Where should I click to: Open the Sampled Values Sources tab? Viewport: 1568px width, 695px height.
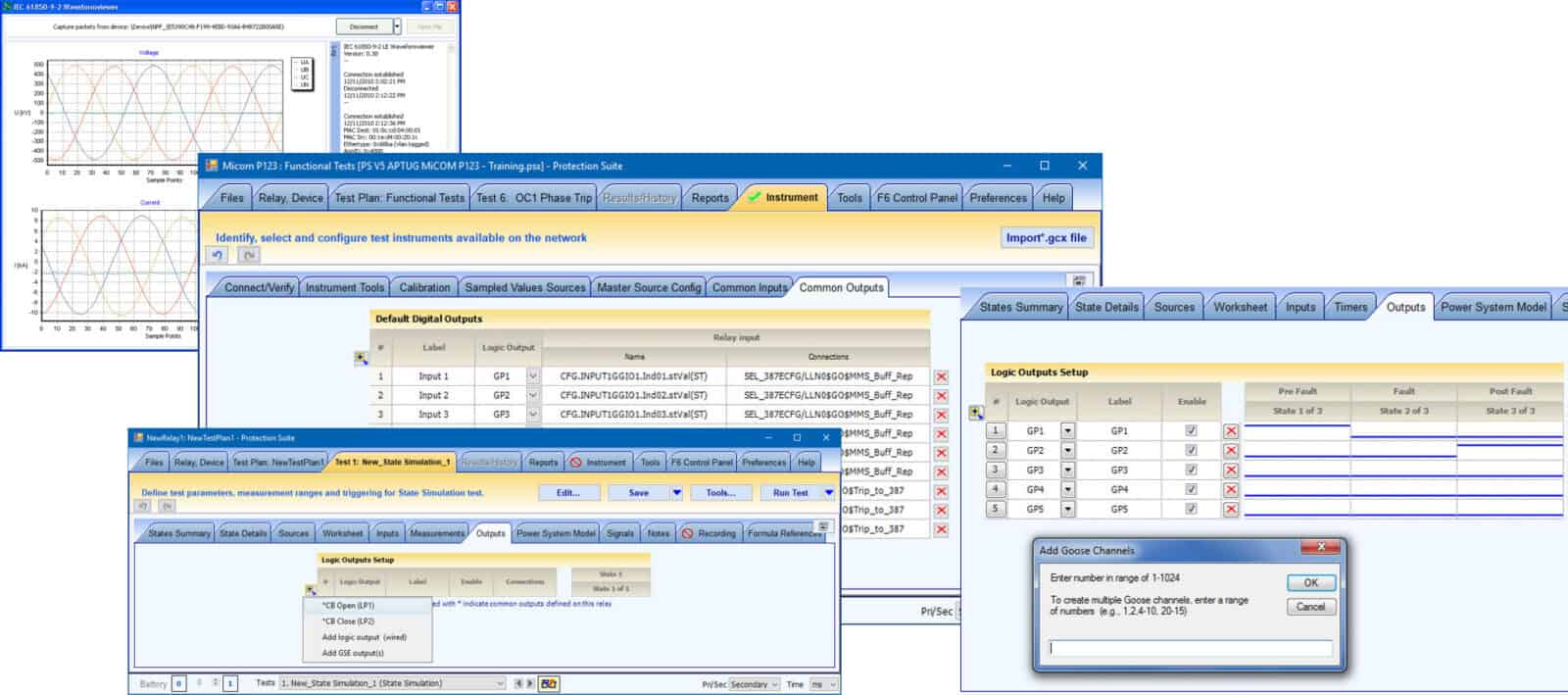tap(525, 288)
